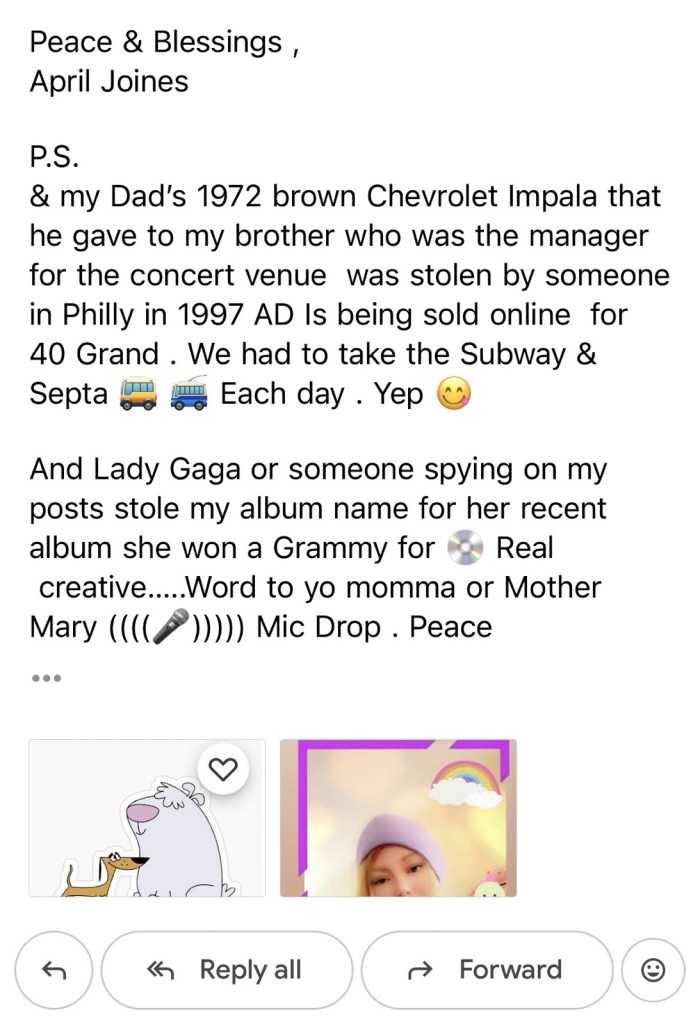The image size is (700, 1024).
Task: Toggle the heart on cartoon attachment
Action: click(227, 768)
